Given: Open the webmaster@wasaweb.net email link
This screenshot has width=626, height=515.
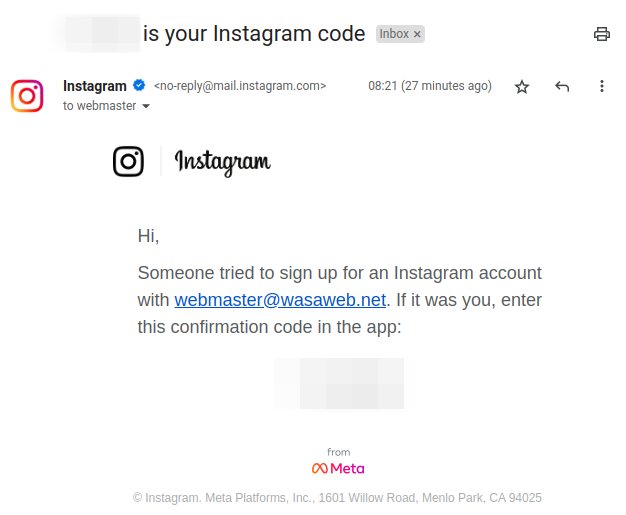Looking at the screenshot, I should click(280, 300).
